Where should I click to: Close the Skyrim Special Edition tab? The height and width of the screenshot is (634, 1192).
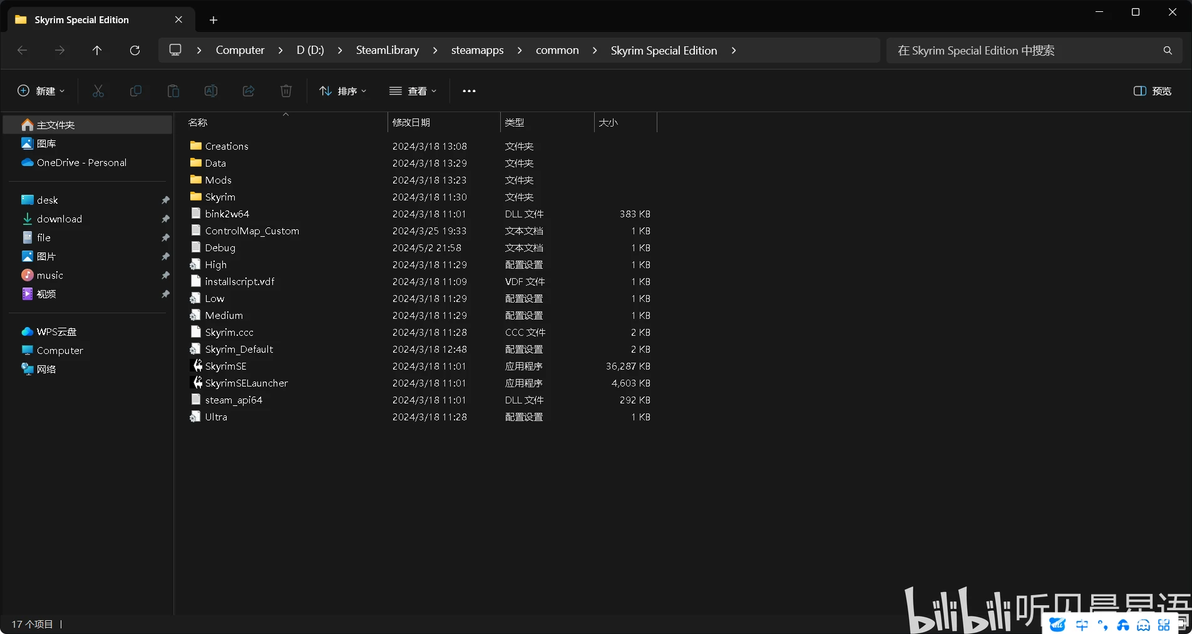(x=179, y=20)
